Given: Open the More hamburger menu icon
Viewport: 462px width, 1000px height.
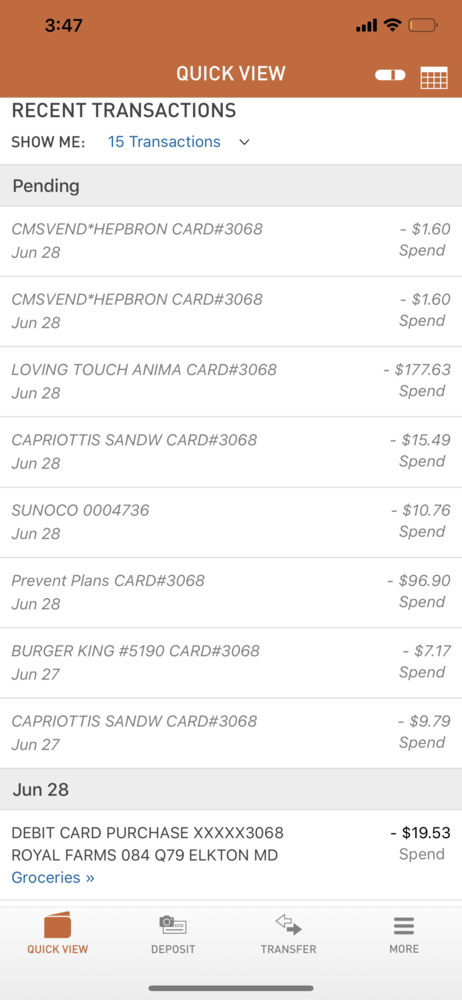Looking at the screenshot, I should coord(404,925).
